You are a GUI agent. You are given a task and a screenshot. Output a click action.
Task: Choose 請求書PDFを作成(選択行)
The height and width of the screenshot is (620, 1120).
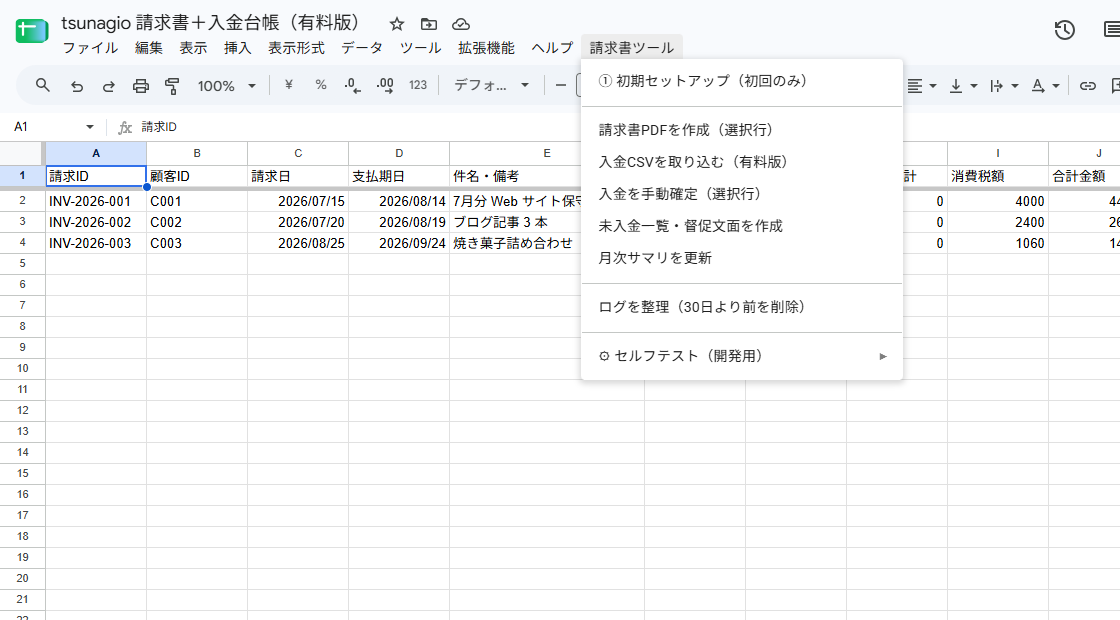point(741,130)
